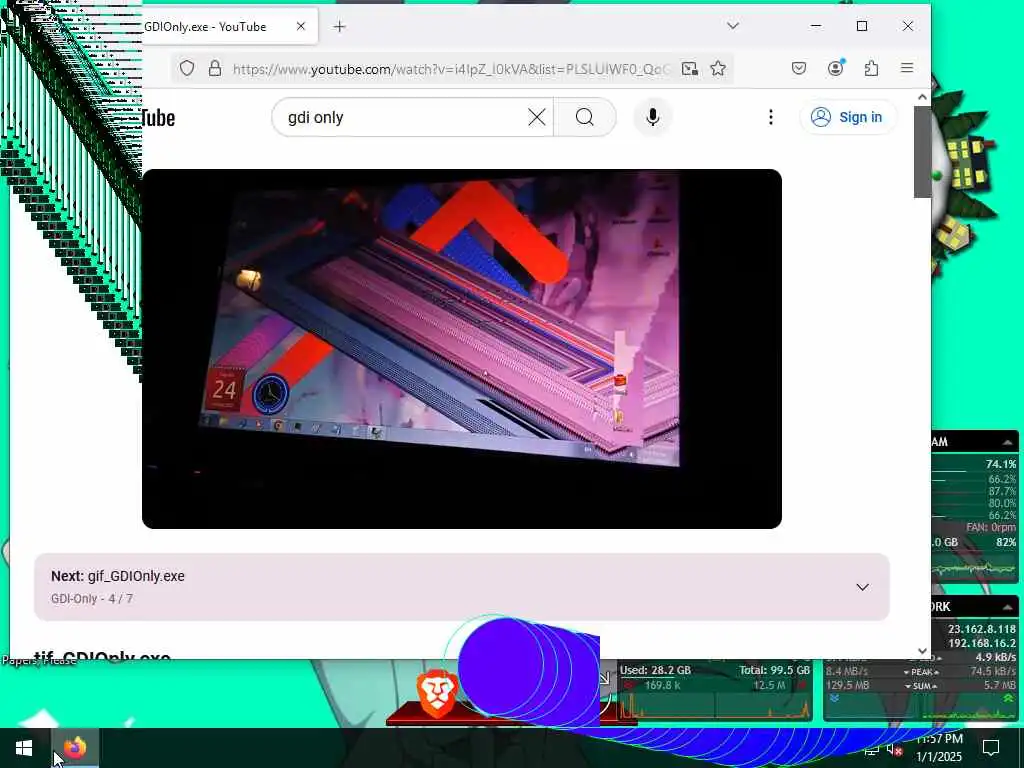Open YouTube settings three-dot menu
1024x768 pixels.
(x=771, y=118)
